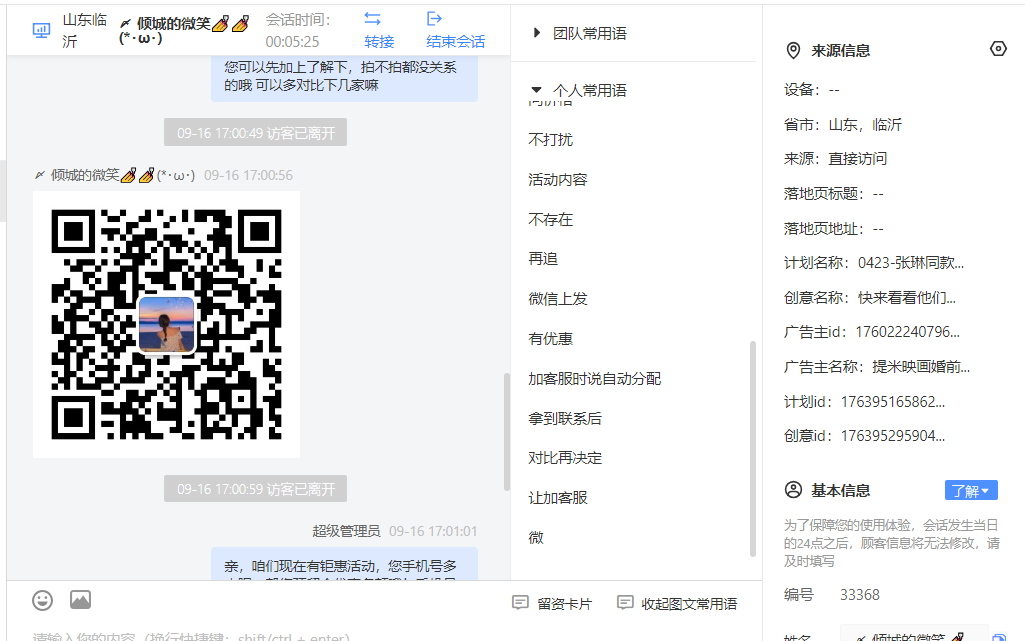
Task: Select the 活动内容 quick phrase
Action: point(558,180)
